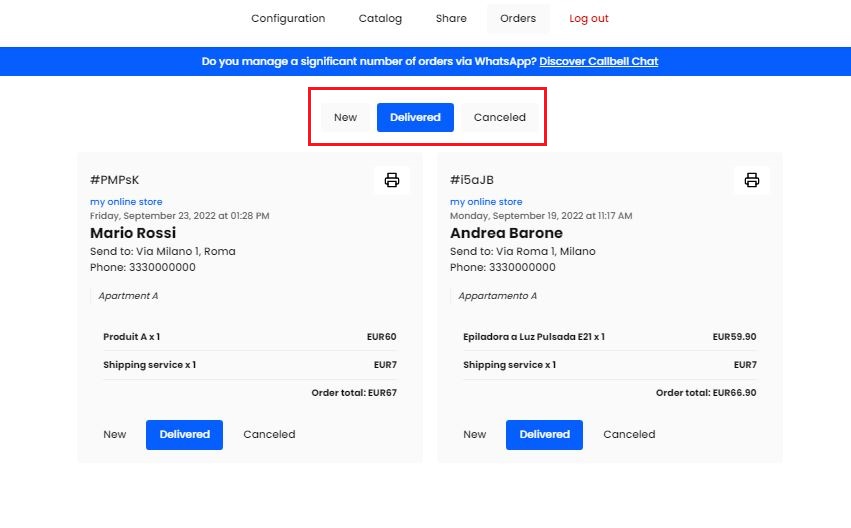Print order #i5aJB using printer icon
The image size is (851, 528).
(752, 180)
